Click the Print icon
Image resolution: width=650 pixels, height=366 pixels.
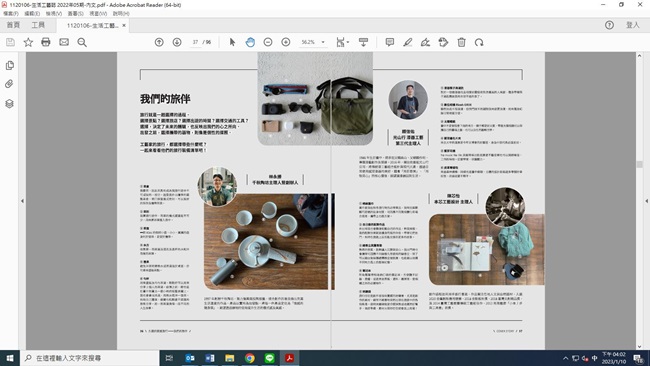pos(46,42)
